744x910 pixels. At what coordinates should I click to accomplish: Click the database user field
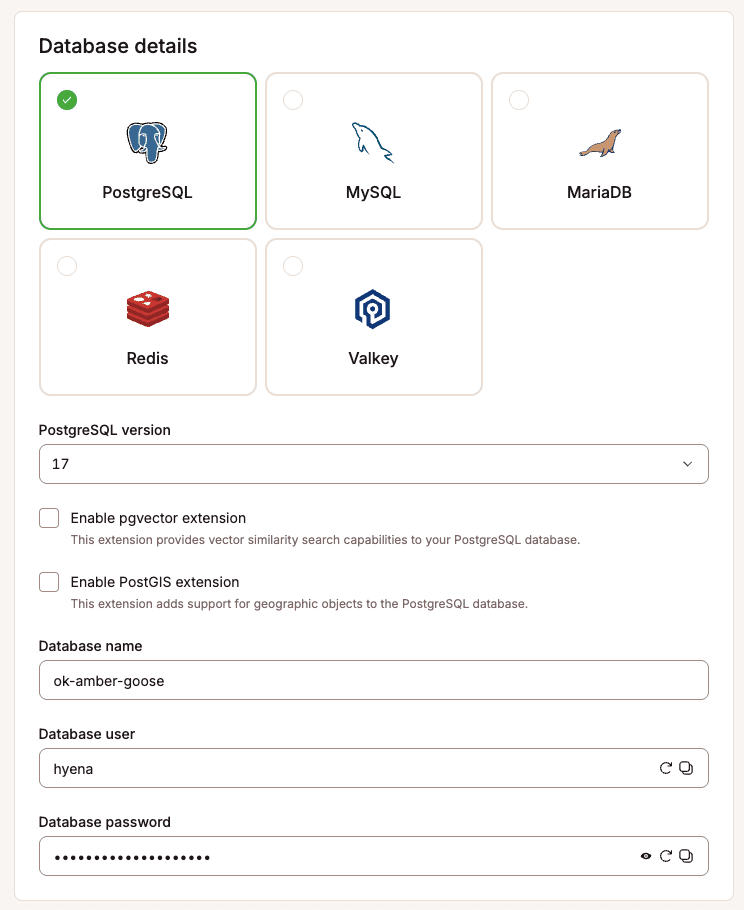coord(300,768)
